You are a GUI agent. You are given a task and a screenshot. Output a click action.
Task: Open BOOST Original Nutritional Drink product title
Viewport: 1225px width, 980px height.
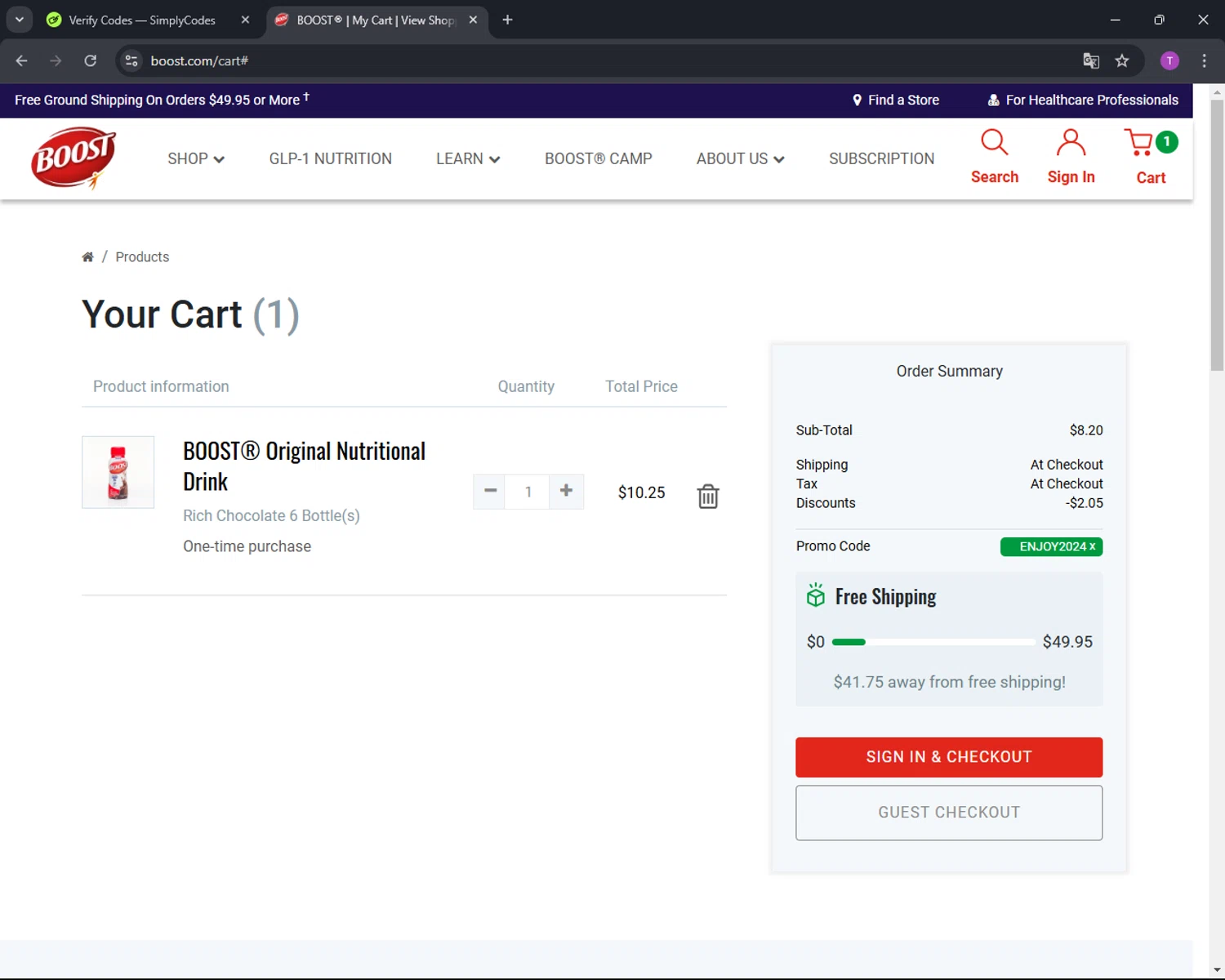pyautogui.click(x=304, y=466)
